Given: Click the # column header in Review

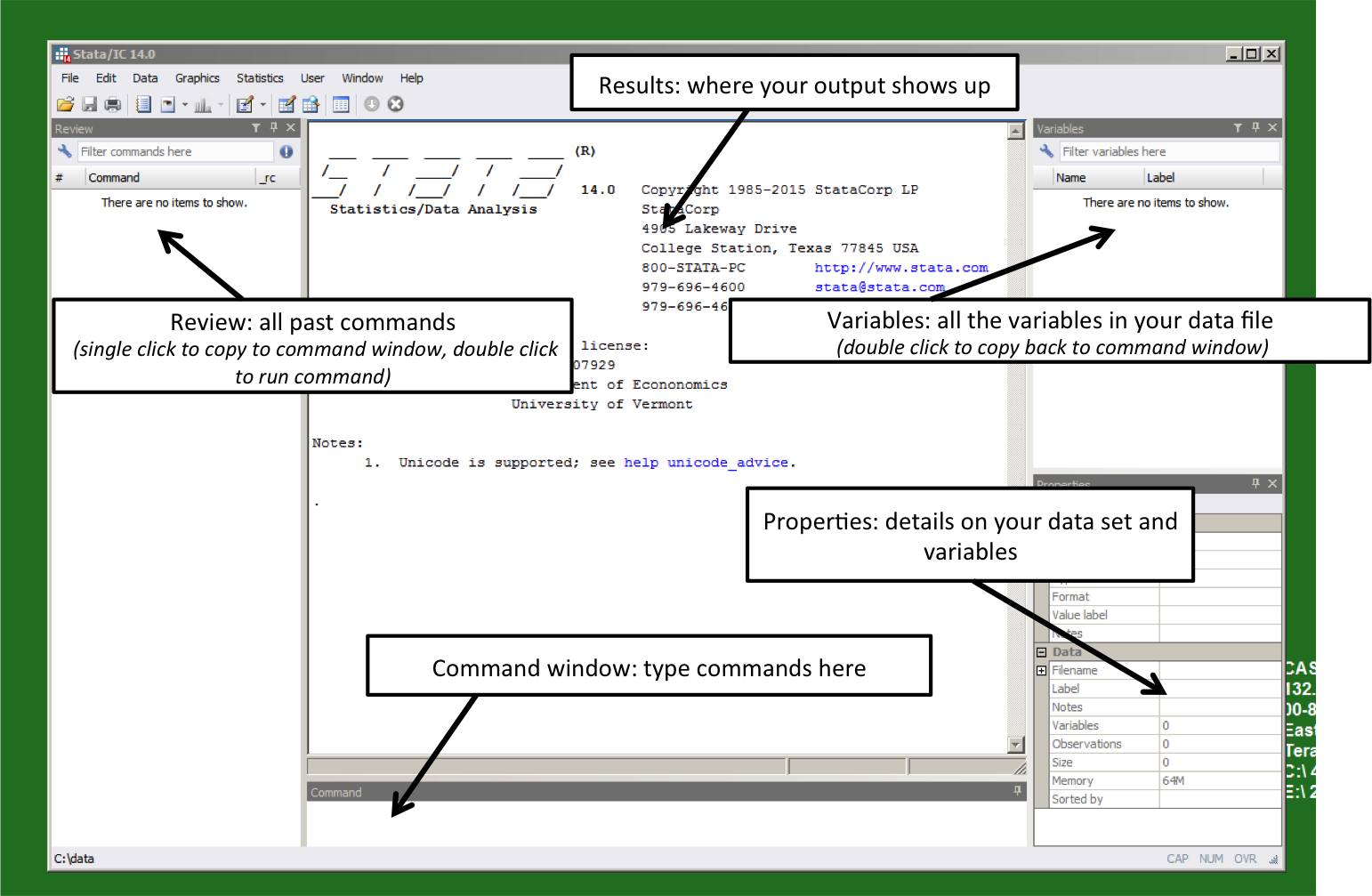Looking at the screenshot, I should [68, 178].
